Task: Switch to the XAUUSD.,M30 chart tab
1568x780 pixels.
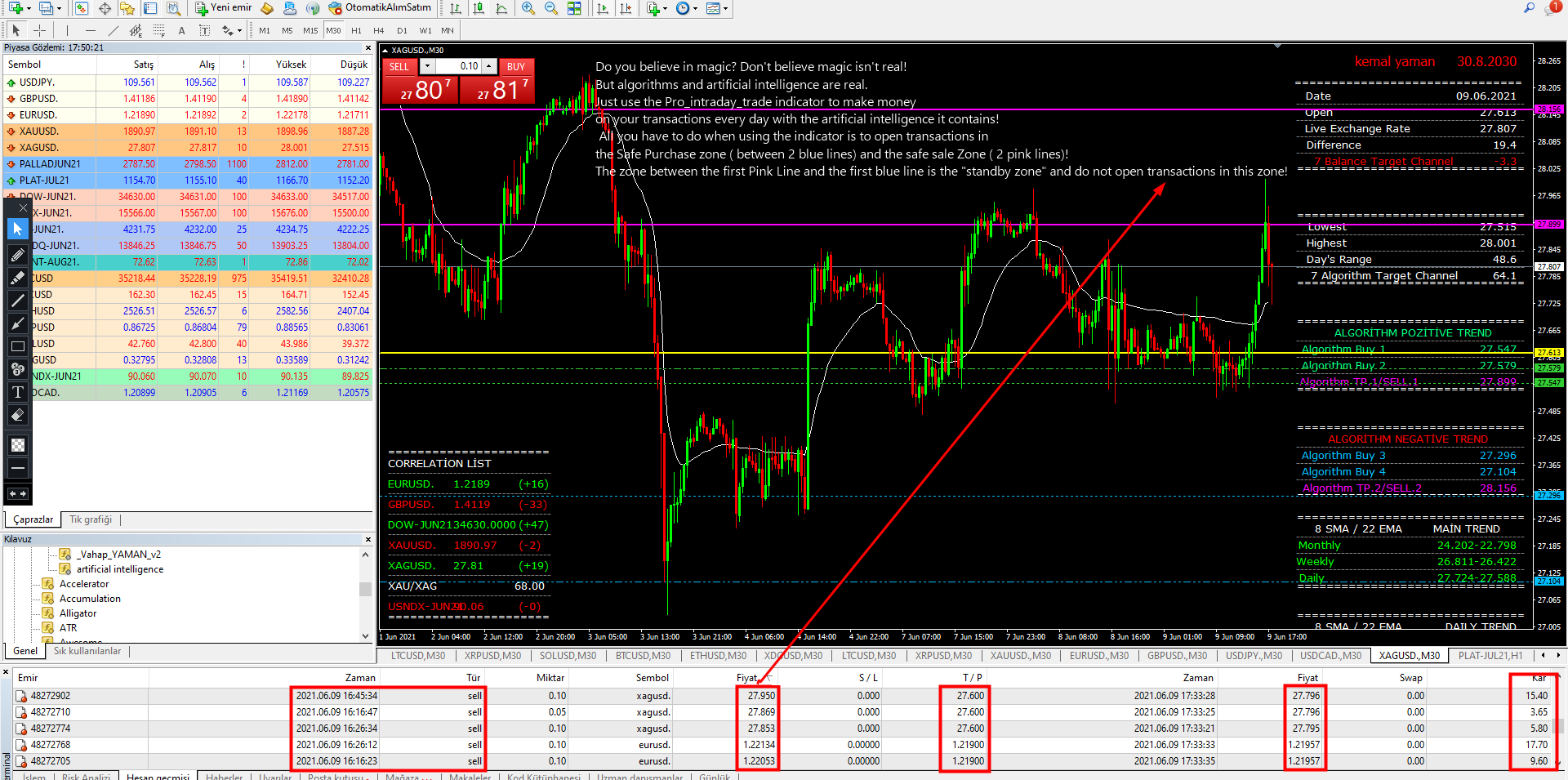Action: 1020,655
